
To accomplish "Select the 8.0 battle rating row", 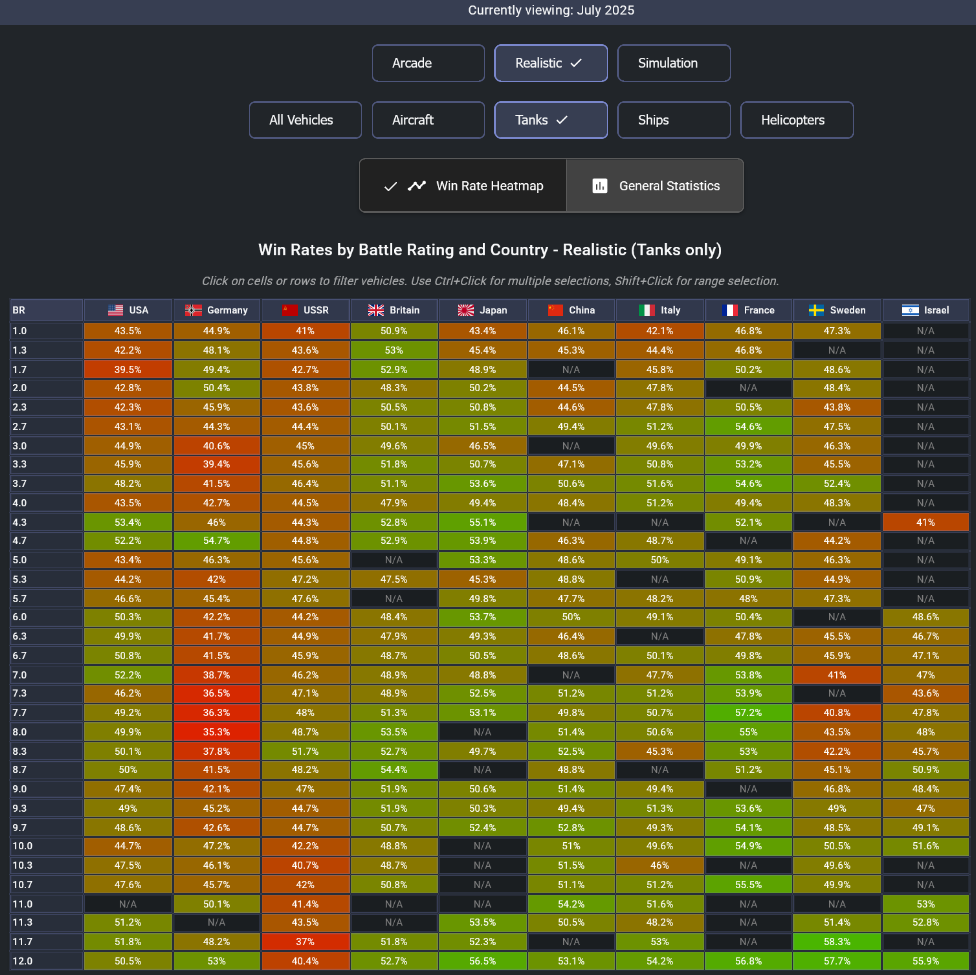I will click(47, 732).
